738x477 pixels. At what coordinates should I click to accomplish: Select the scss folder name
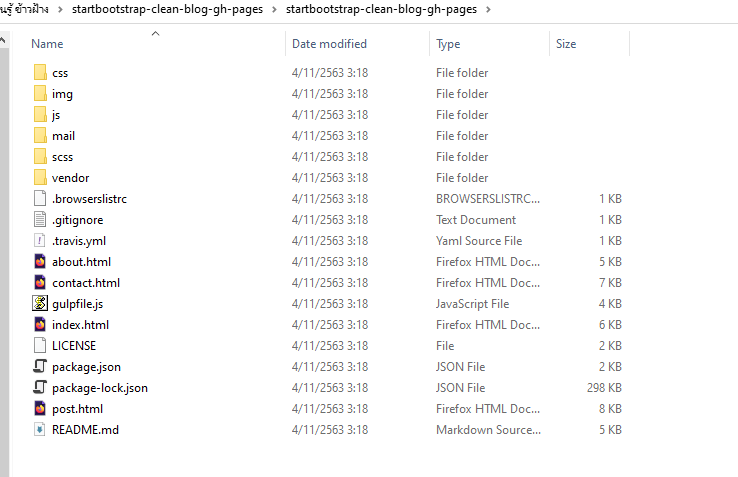(x=63, y=157)
